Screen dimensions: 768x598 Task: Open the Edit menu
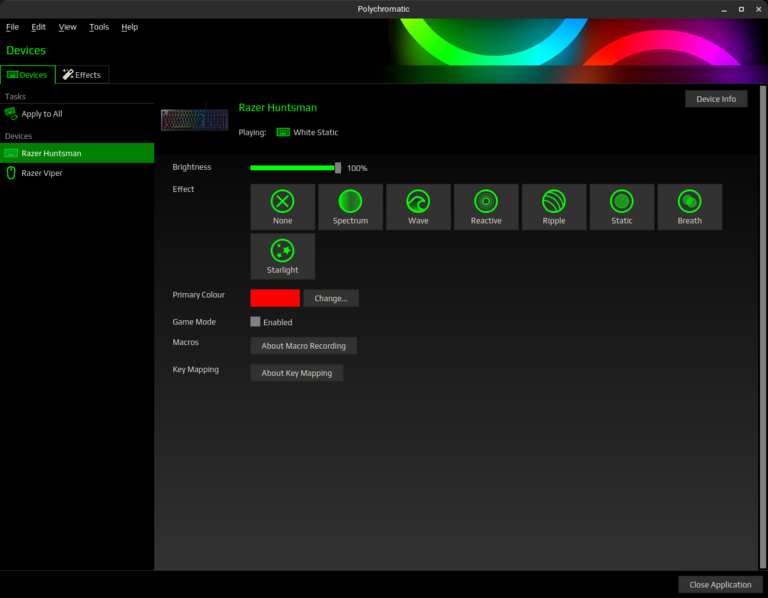click(38, 27)
